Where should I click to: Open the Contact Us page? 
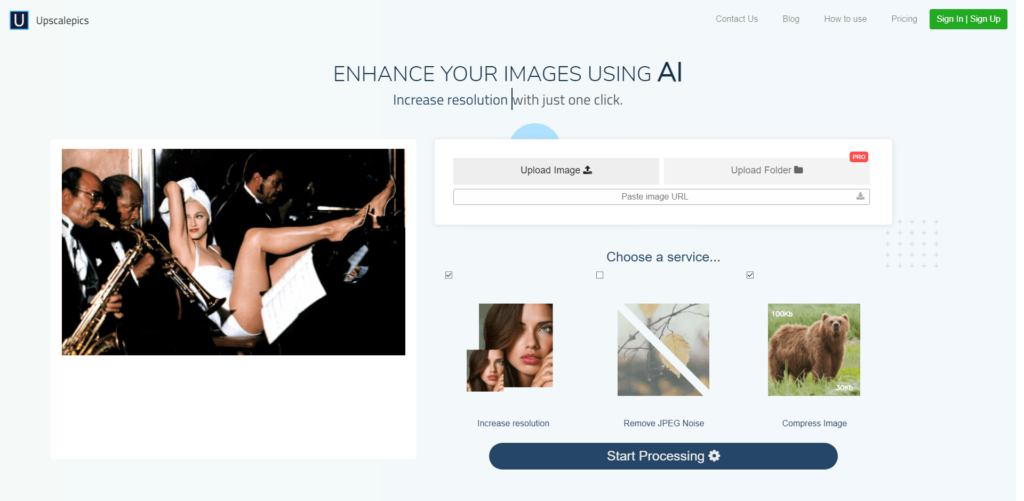tap(737, 19)
